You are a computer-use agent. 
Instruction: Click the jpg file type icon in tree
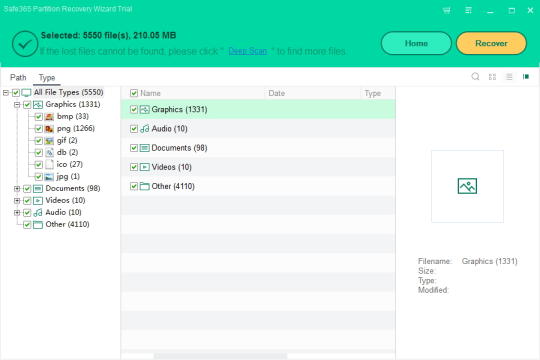coord(50,177)
